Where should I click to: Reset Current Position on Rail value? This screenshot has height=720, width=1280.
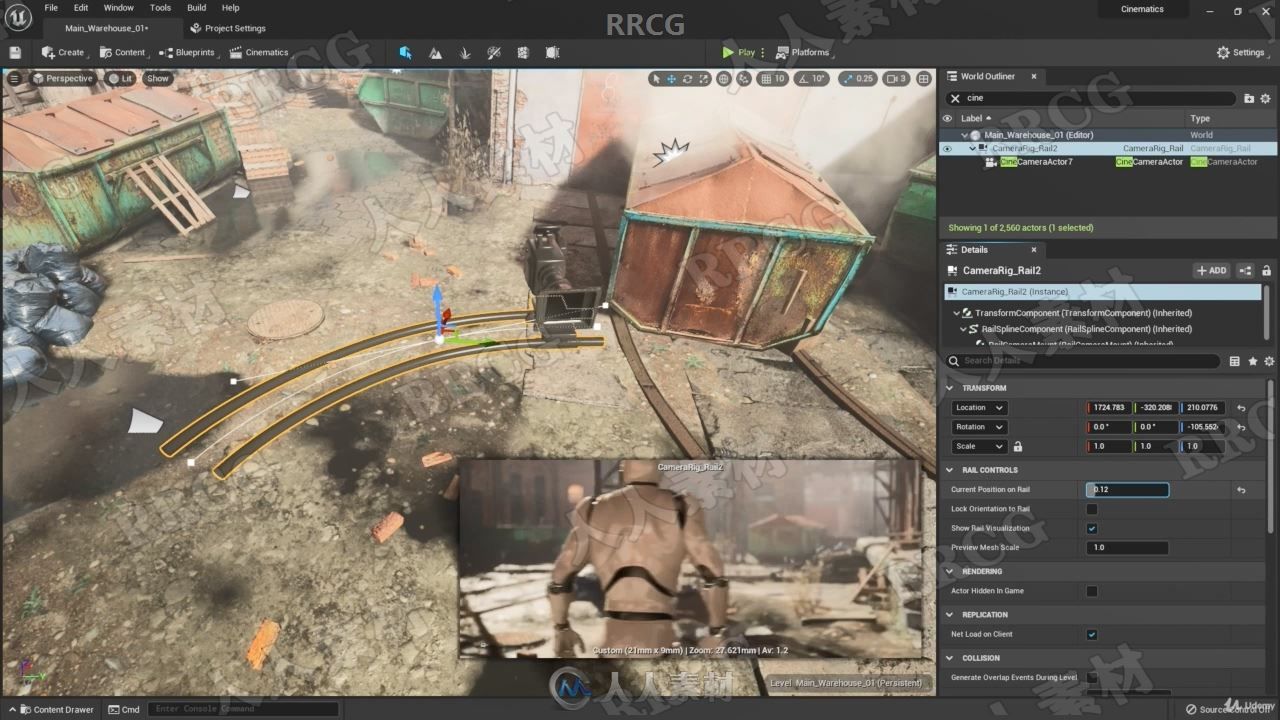(x=1241, y=490)
